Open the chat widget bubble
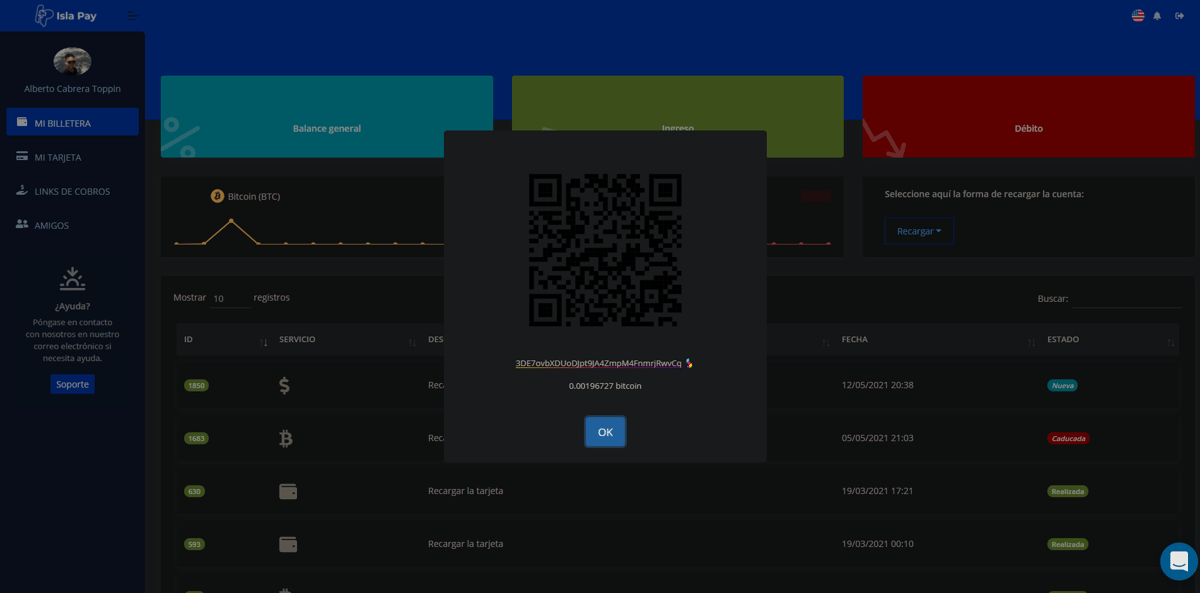Image resolution: width=1200 pixels, height=593 pixels. click(1179, 561)
